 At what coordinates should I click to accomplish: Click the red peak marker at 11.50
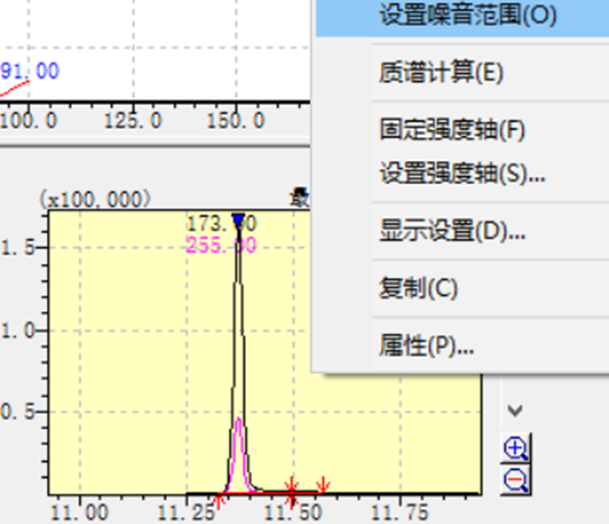pyautogui.click(x=292, y=490)
